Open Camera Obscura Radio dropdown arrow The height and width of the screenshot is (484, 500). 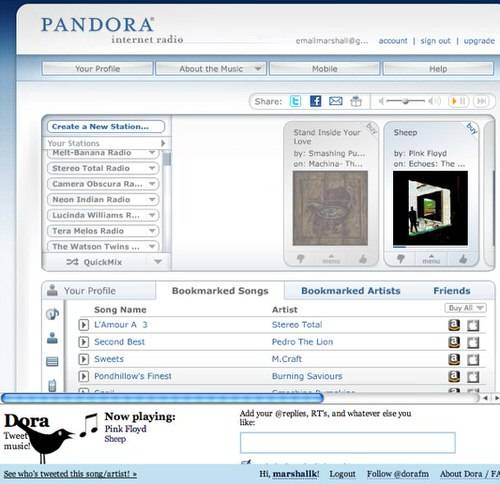(152, 184)
